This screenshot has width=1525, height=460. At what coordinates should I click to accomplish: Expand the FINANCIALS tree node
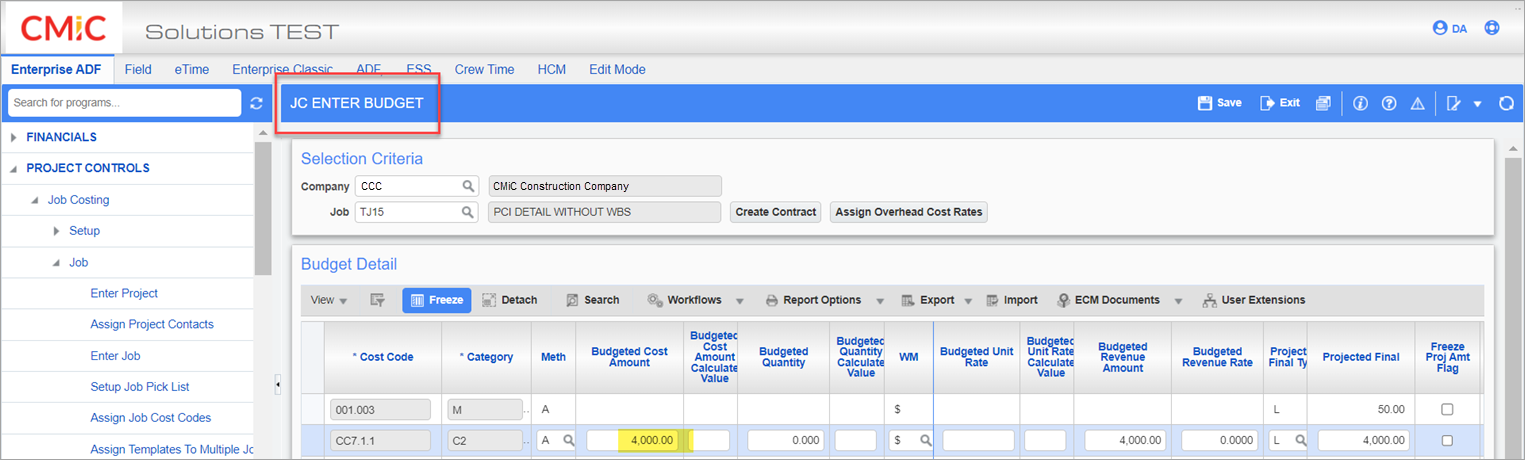14,137
